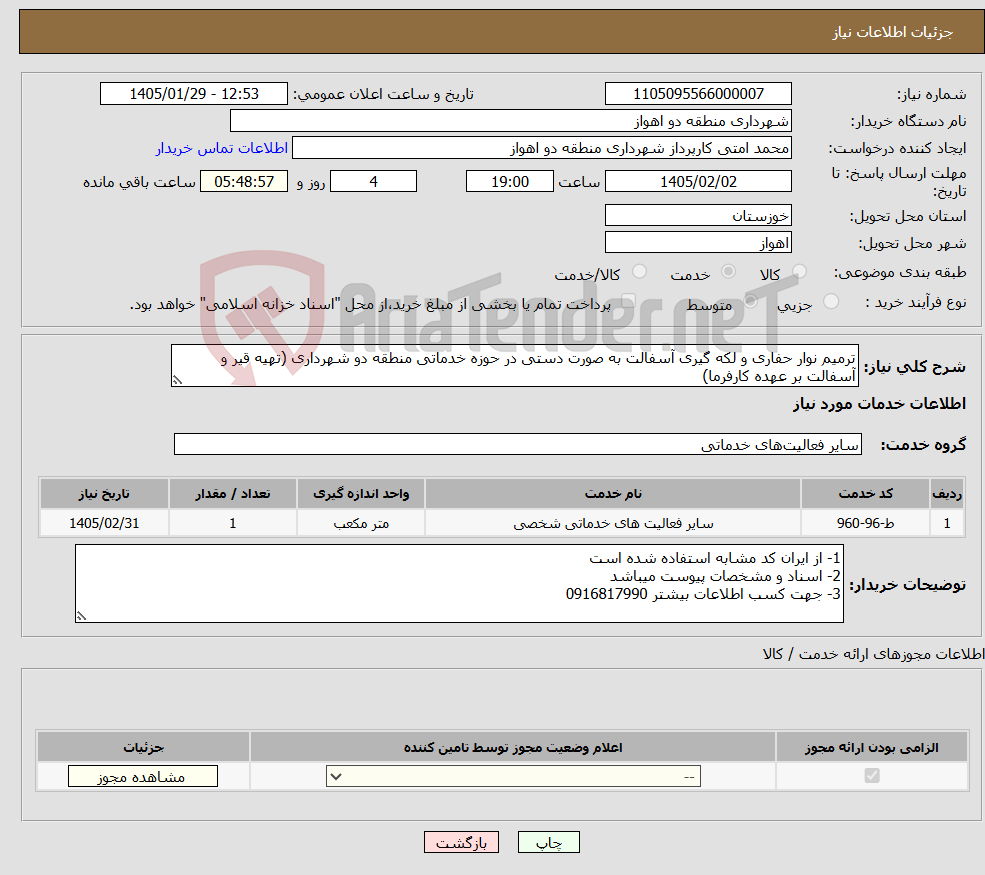
Task: Click the announcement date 1405/01/29 field
Action: pos(193,94)
